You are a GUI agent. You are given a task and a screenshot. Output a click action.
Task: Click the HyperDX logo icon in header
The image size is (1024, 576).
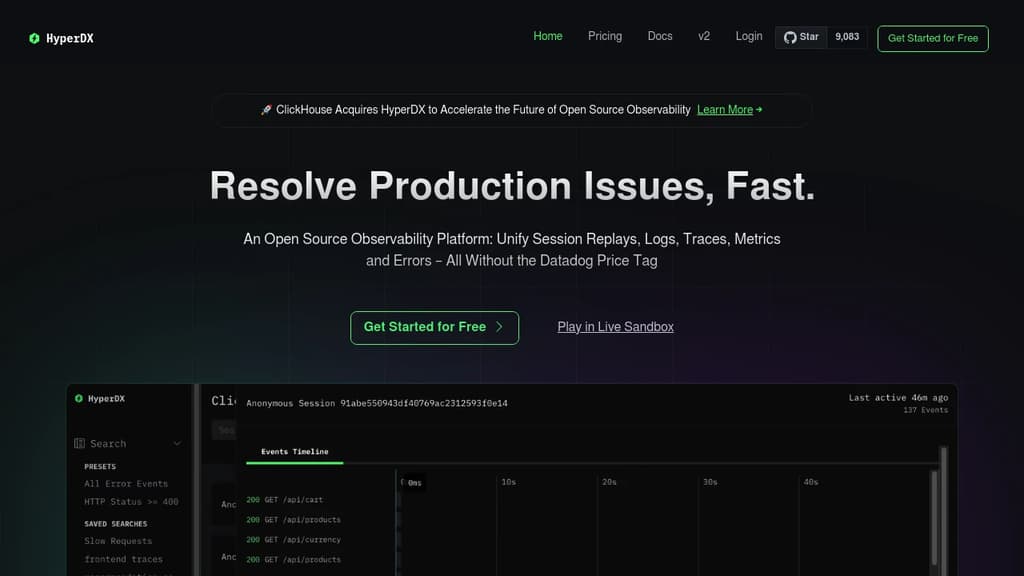coord(34,39)
